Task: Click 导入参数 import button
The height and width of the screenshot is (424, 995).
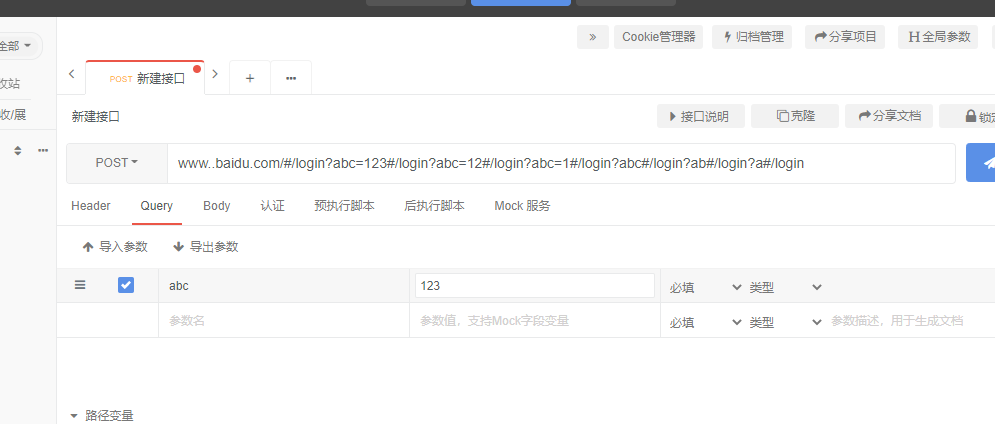Action: (x=115, y=247)
